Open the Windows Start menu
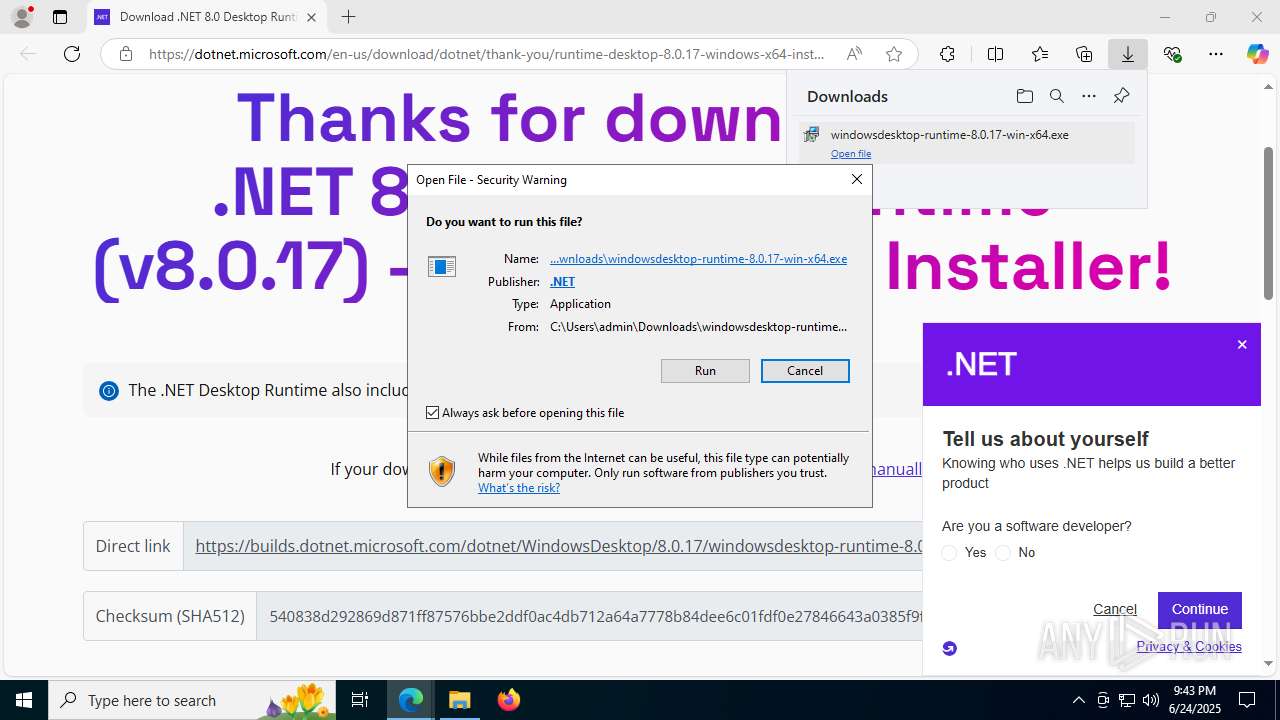The width and height of the screenshot is (1280, 720). 24,700
